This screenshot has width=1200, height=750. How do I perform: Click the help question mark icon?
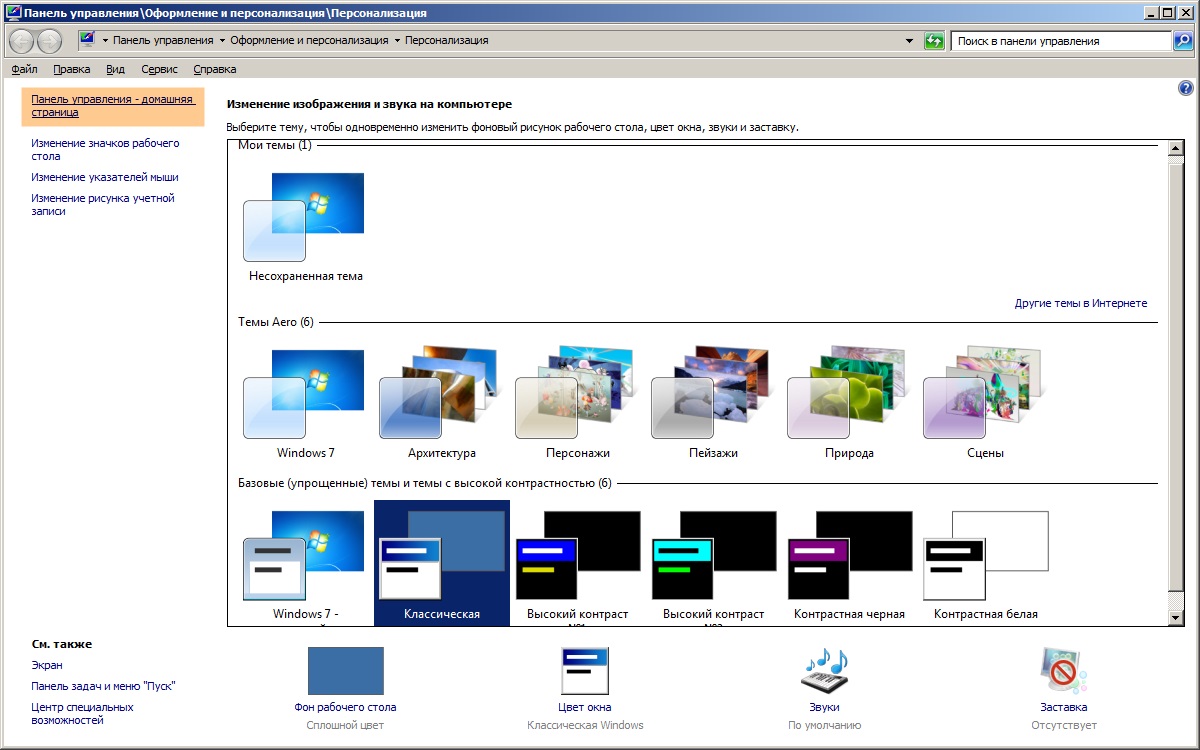1186,89
